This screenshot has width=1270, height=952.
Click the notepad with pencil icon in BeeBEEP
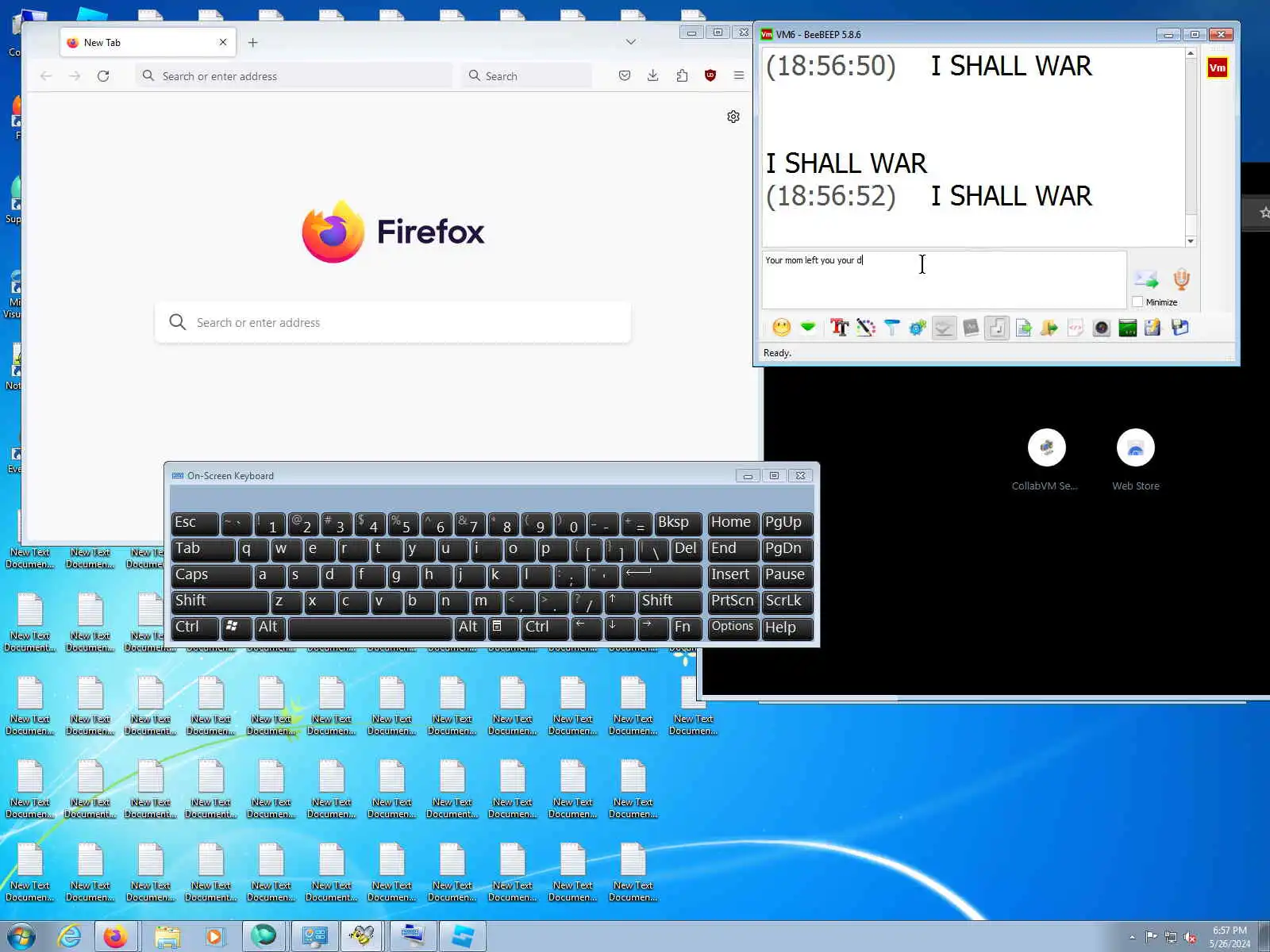pos(1153,328)
